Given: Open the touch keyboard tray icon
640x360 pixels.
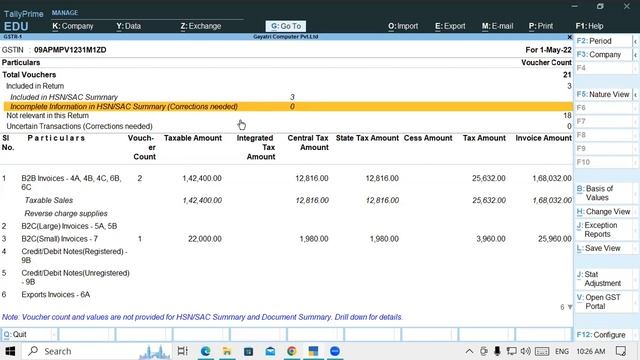Looking at the screenshot, I should pos(542,351).
